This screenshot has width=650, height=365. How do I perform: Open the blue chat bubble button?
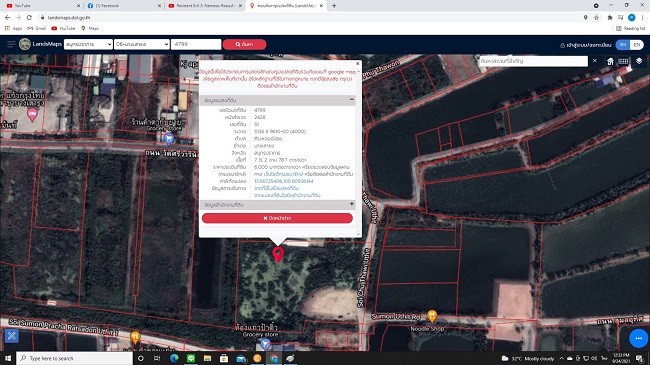[638, 338]
